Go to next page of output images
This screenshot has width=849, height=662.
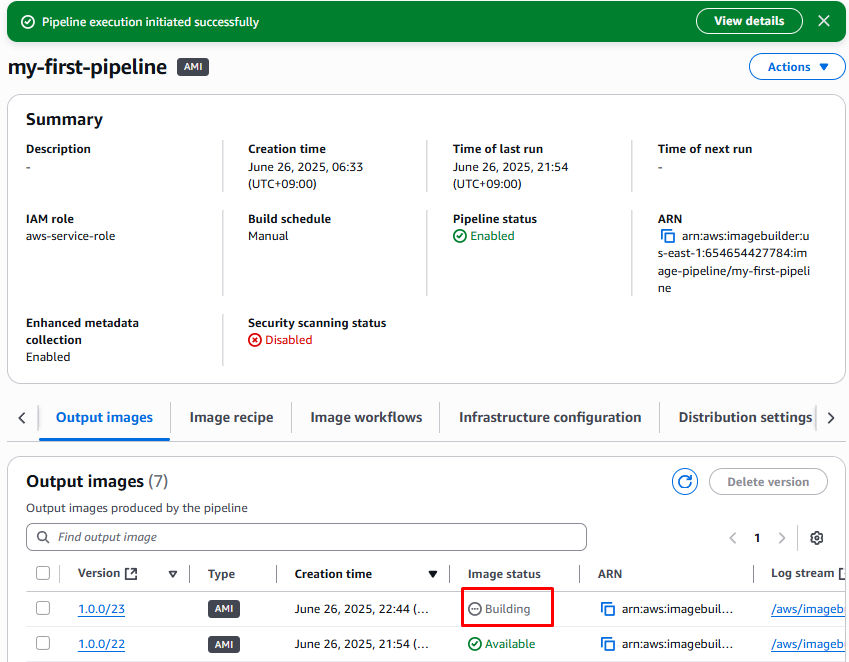782,538
